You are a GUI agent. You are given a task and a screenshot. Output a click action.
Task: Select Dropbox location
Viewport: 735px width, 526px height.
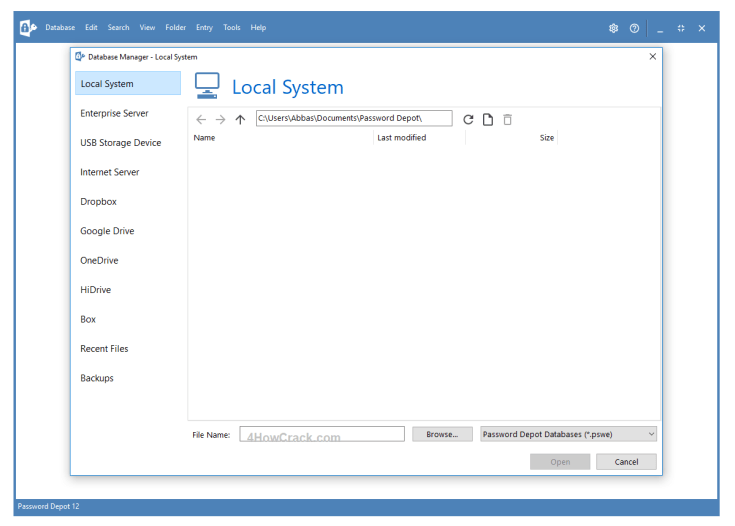pyautogui.click(x=98, y=202)
